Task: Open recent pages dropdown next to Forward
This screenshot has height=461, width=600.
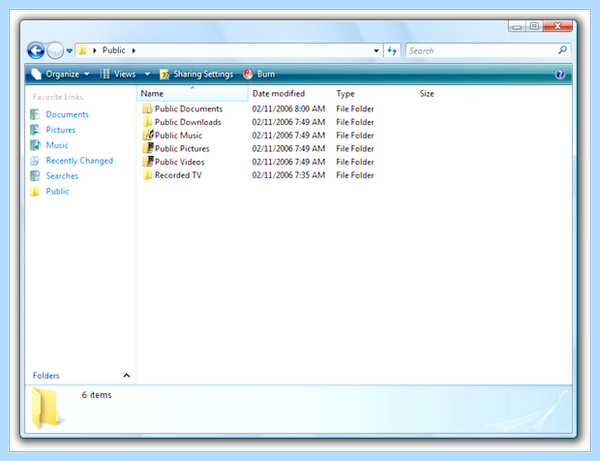Action: (x=69, y=50)
